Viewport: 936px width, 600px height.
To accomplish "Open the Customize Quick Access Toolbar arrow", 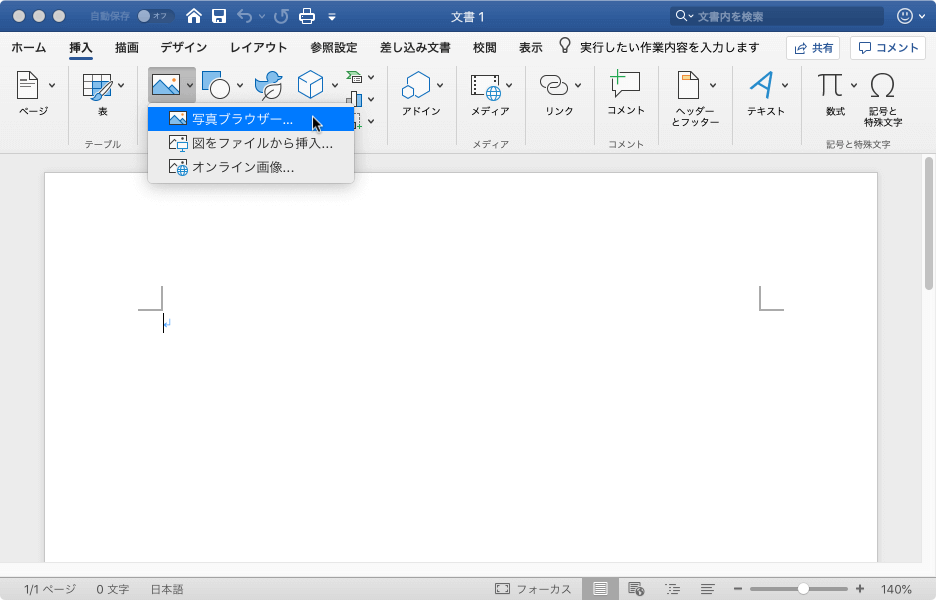I will (x=332, y=17).
